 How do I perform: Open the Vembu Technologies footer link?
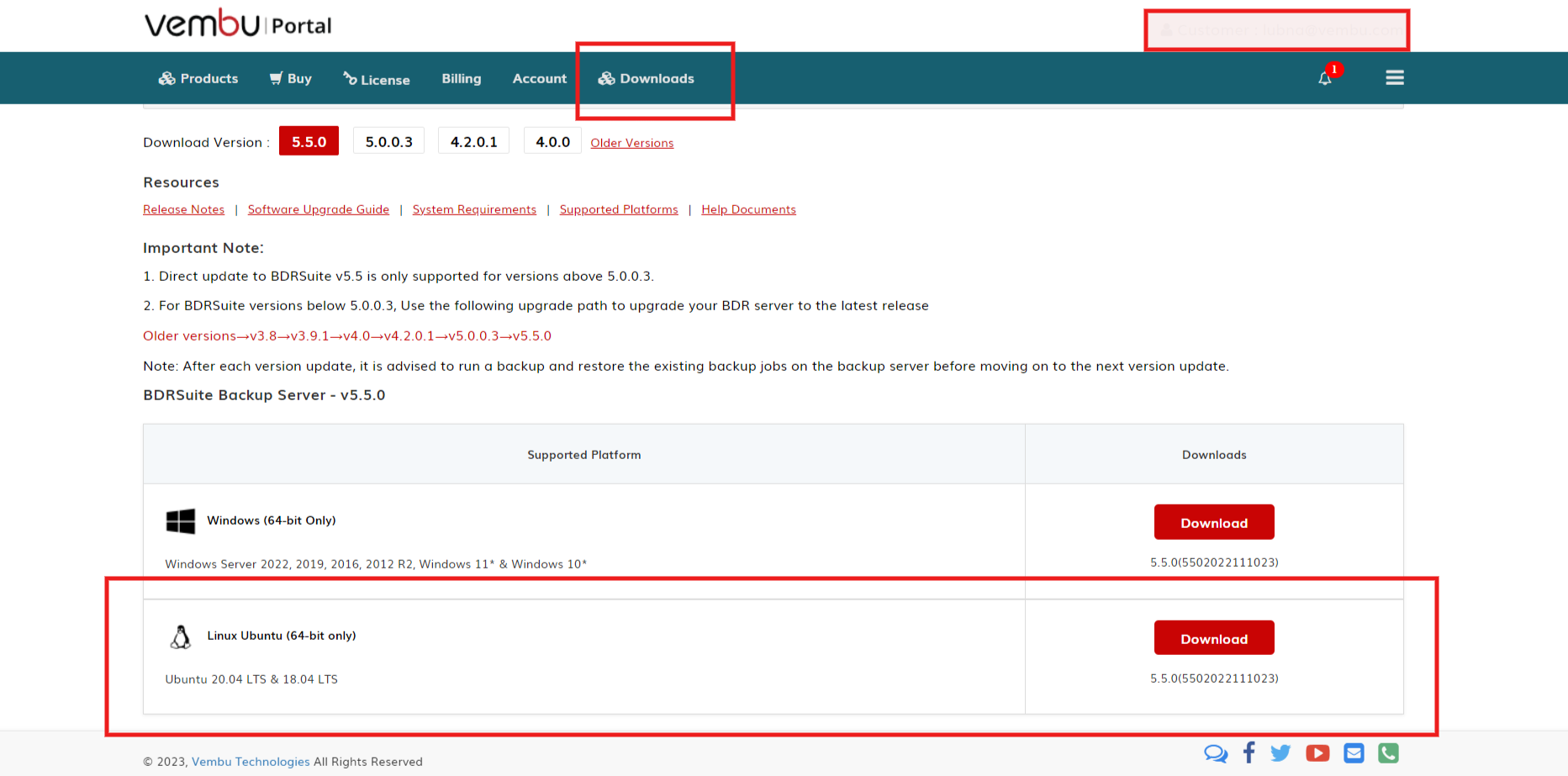(251, 762)
